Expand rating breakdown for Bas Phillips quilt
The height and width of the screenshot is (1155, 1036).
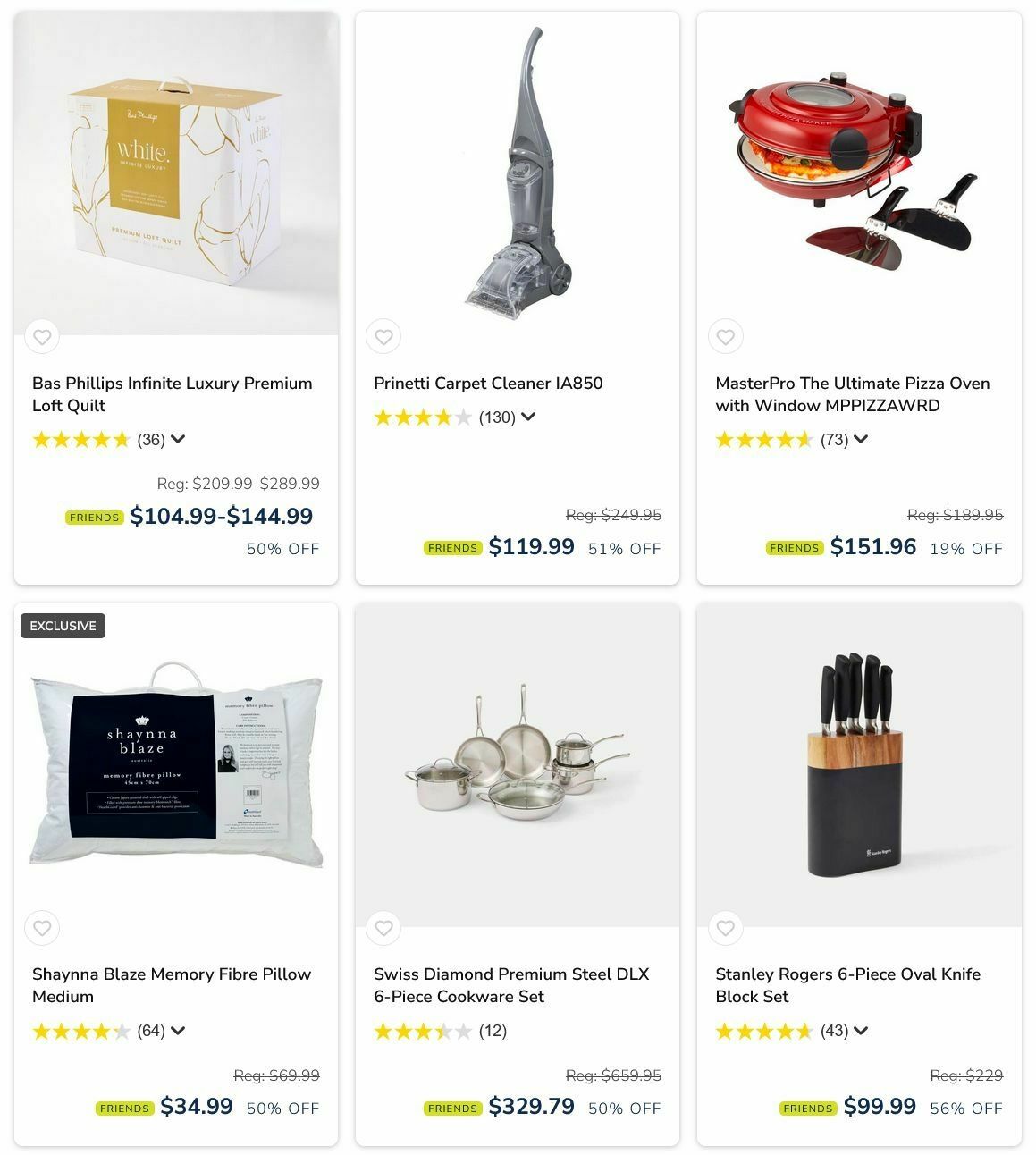point(178,439)
